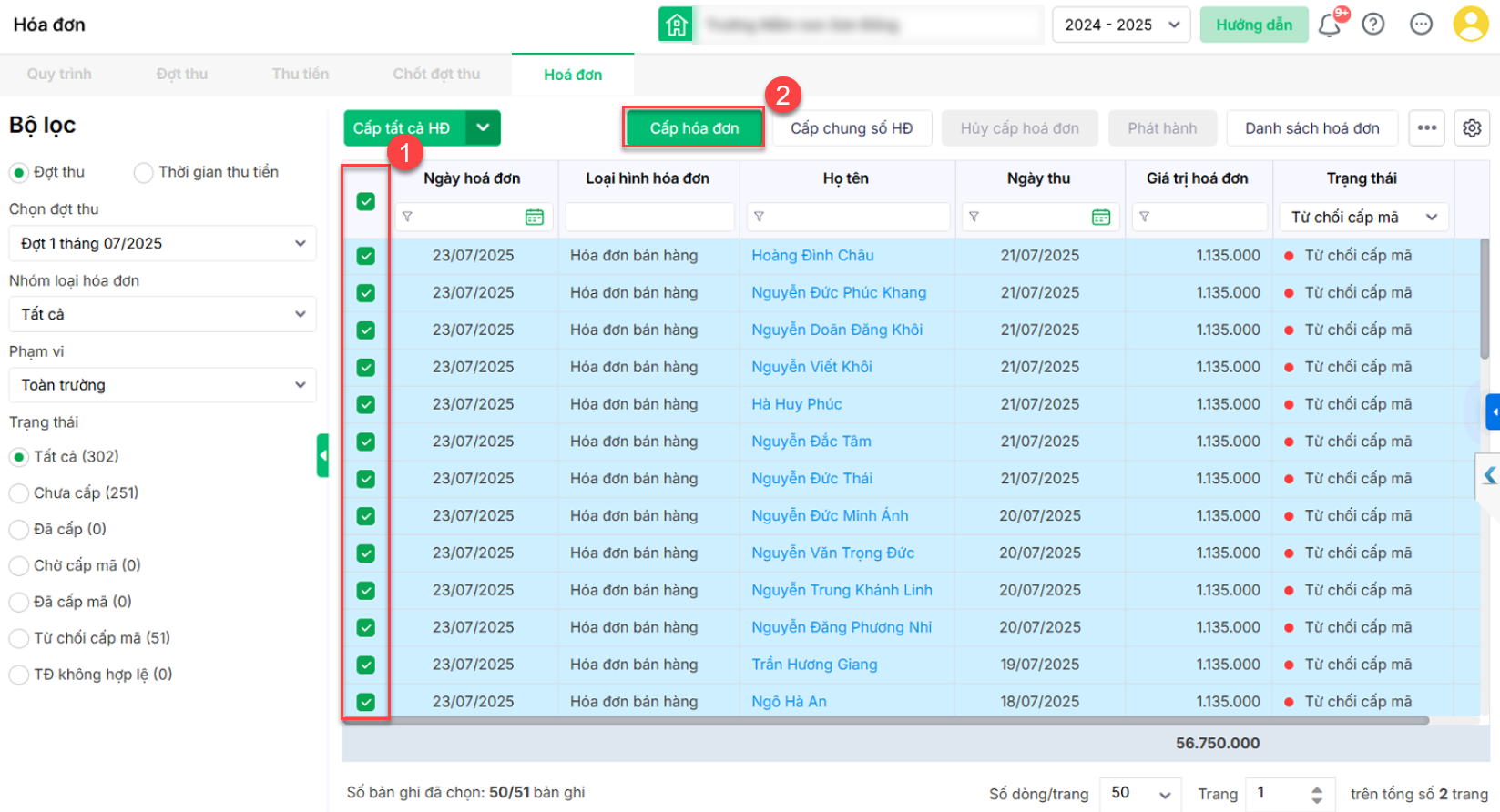Click the three-dots more options button

coord(1427,128)
